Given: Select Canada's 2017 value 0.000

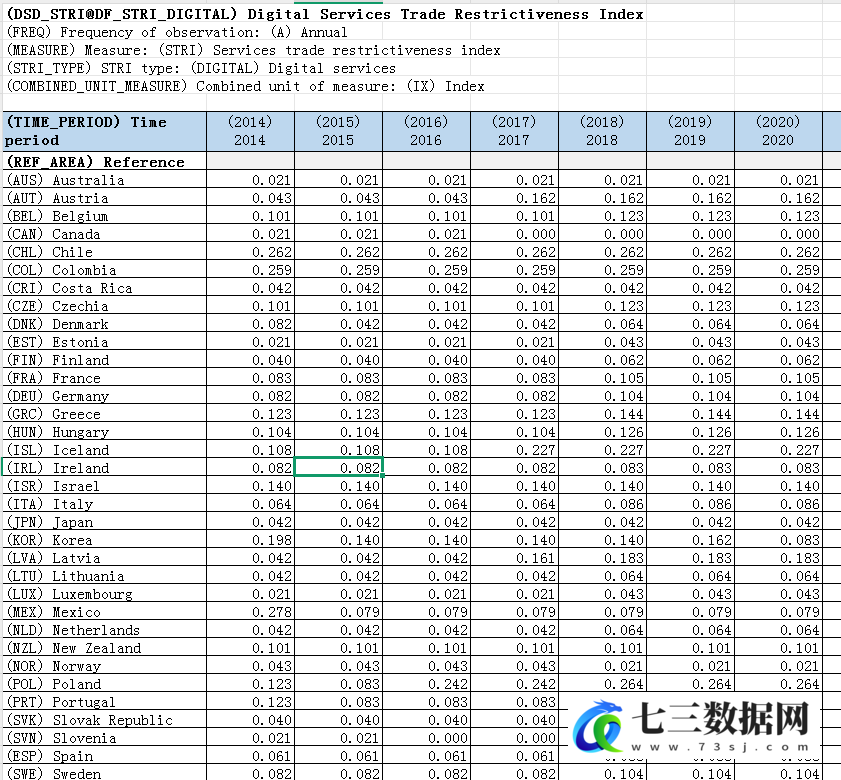Looking at the screenshot, I should 514,233.
